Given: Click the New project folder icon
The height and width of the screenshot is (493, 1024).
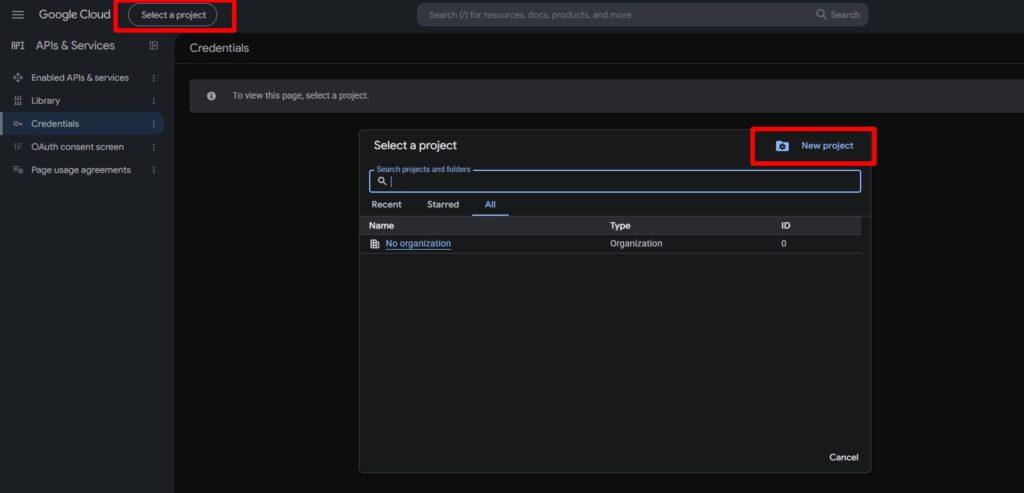Looking at the screenshot, I should (782, 146).
